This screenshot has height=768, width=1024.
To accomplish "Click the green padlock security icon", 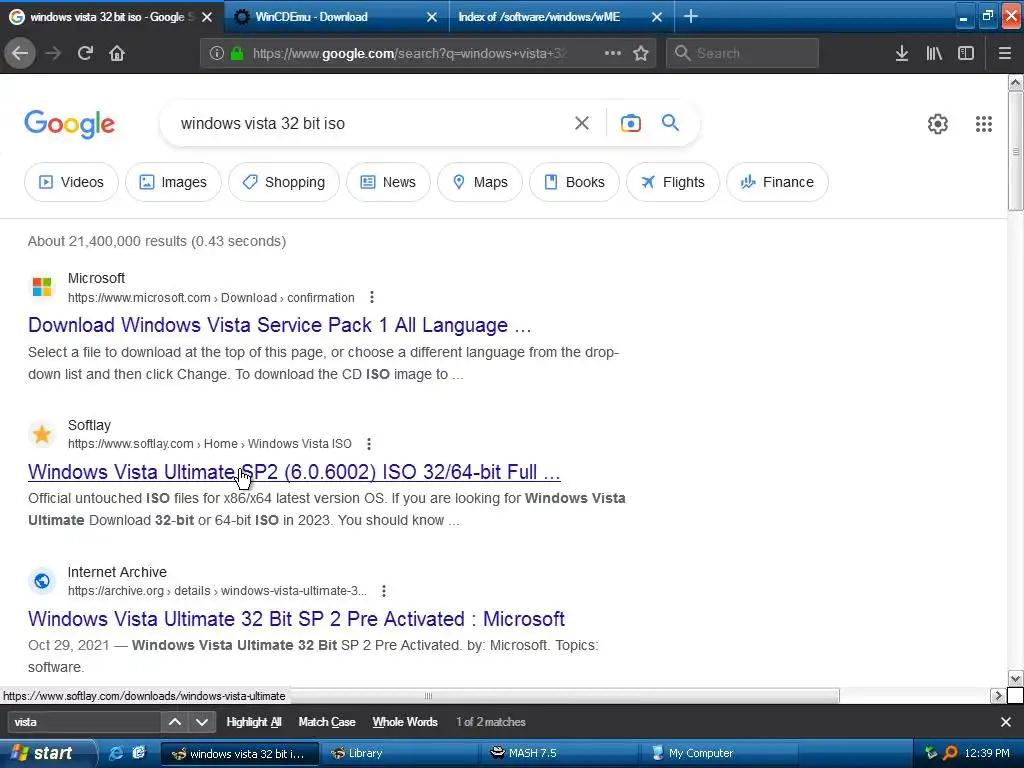I will (x=237, y=53).
